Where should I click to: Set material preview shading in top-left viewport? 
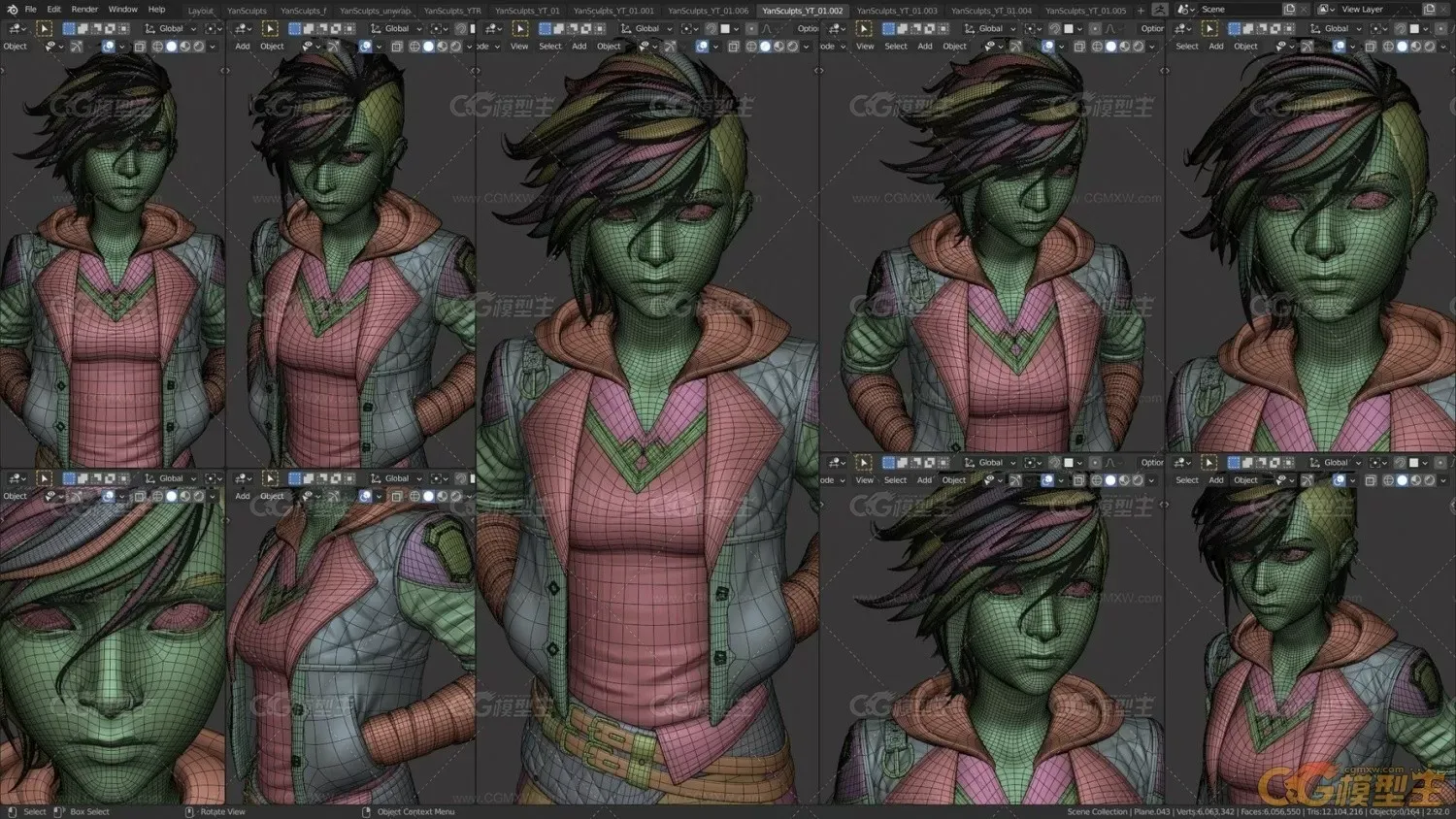tap(185, 47)
